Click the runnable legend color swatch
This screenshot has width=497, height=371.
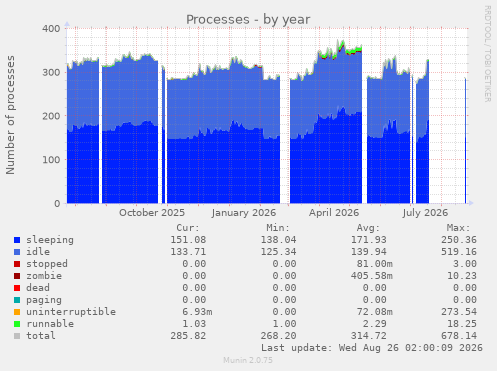(x=17, y=324)
